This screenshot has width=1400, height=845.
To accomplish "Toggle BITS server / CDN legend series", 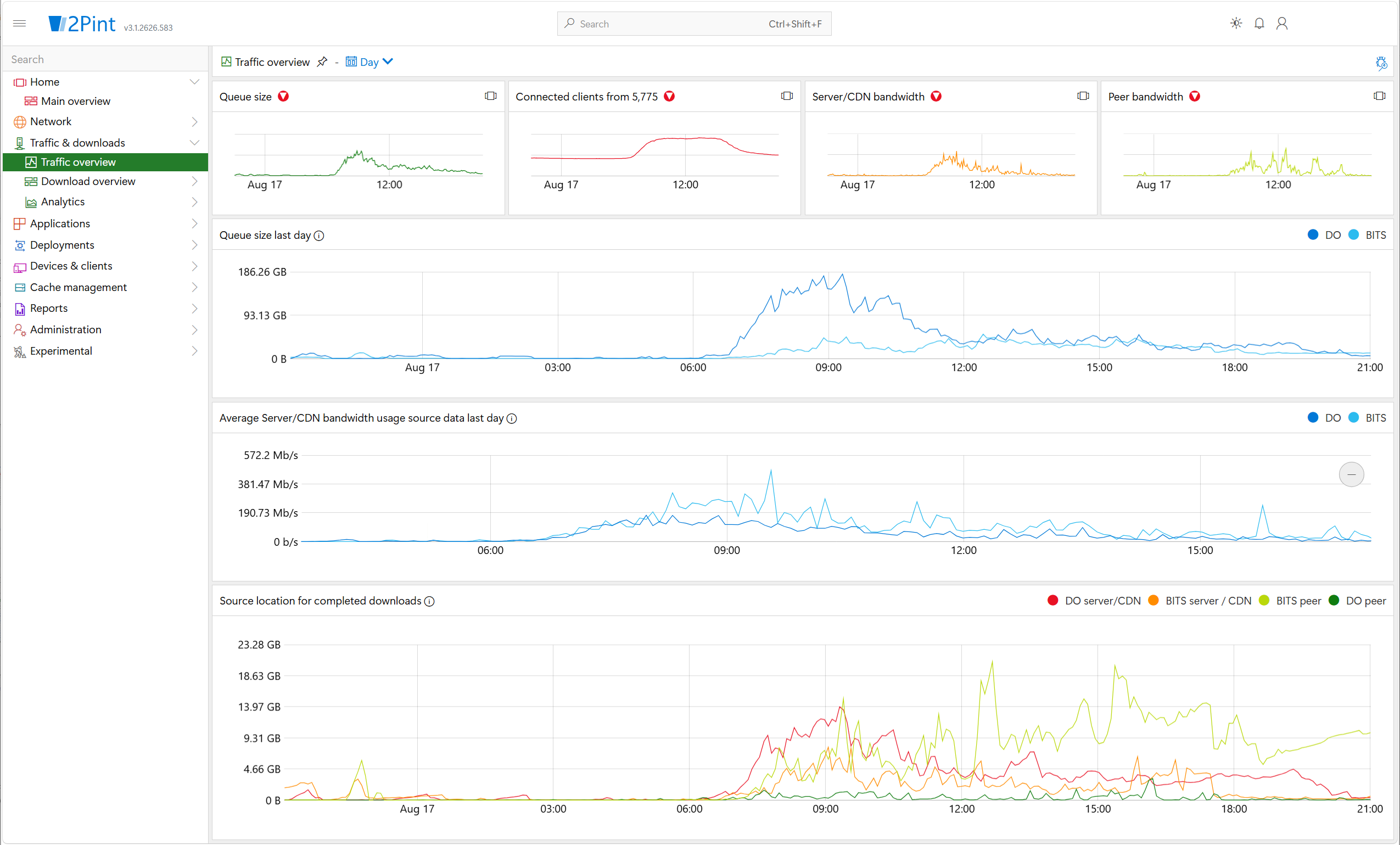I will (x=1200, y=601).
